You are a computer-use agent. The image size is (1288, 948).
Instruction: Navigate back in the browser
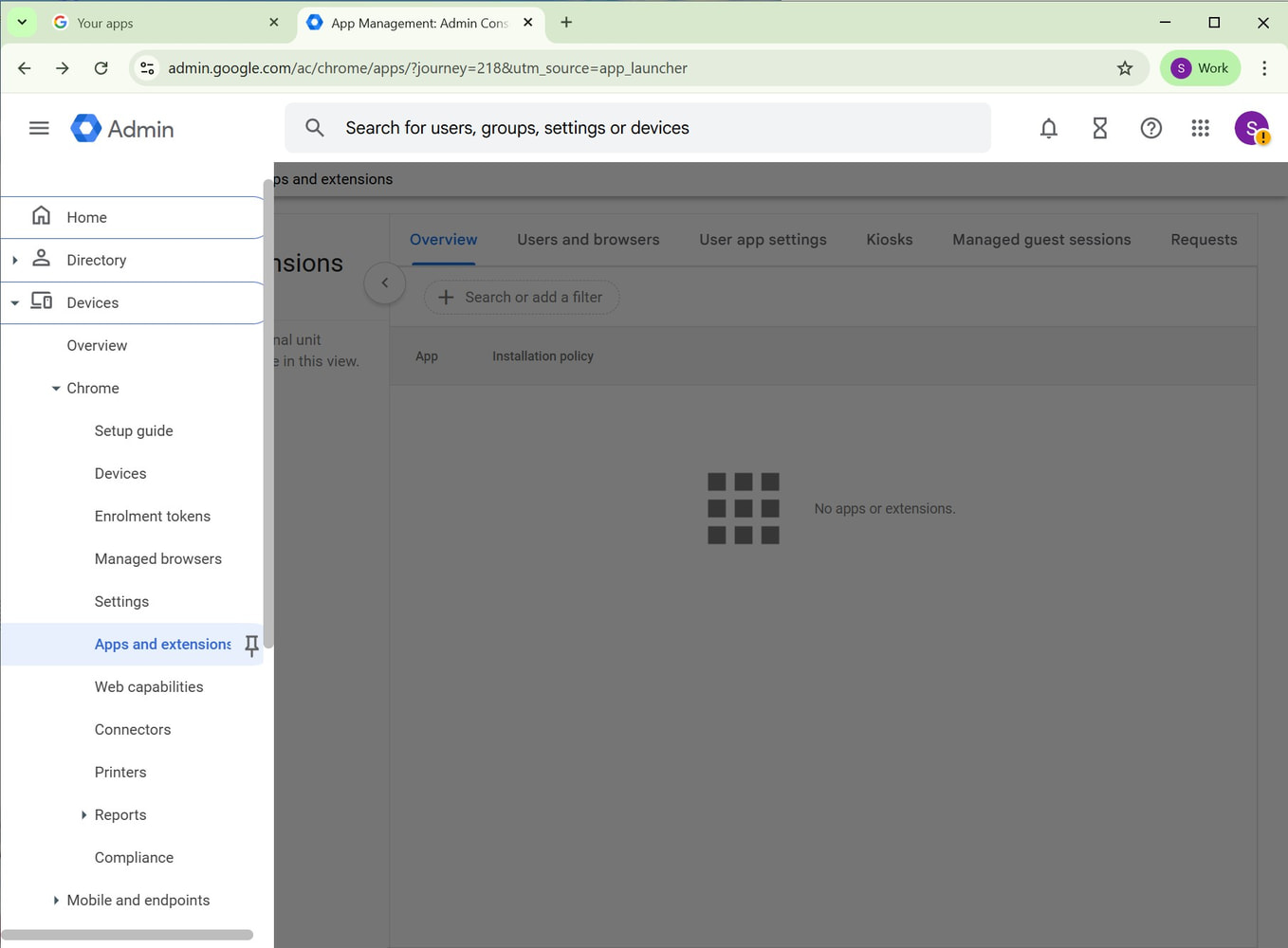pyautogui.click(x=24, y=67)
